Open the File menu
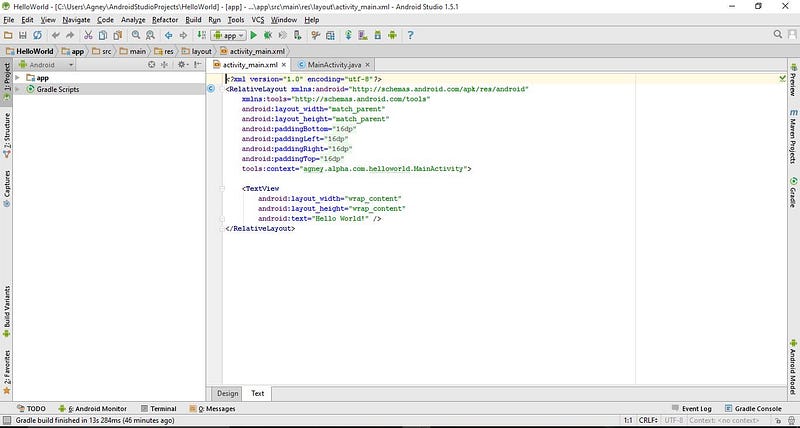Viewport: 800px width, 428px height. tap(9, 20)
